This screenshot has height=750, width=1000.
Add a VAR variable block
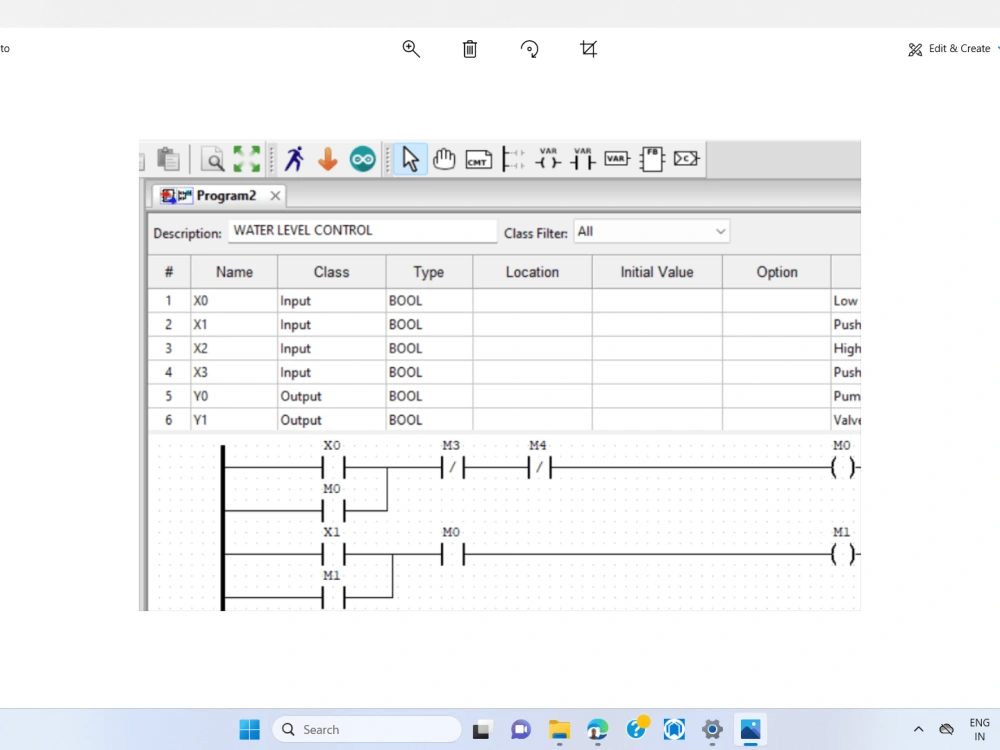pos(616,159)
